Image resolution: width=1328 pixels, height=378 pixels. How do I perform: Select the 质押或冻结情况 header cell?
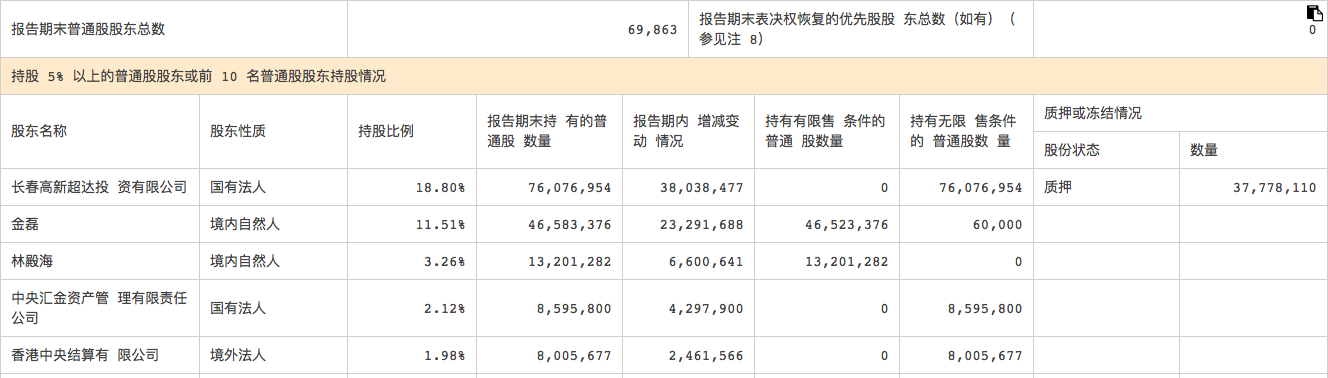click(x=1093, y=113)
